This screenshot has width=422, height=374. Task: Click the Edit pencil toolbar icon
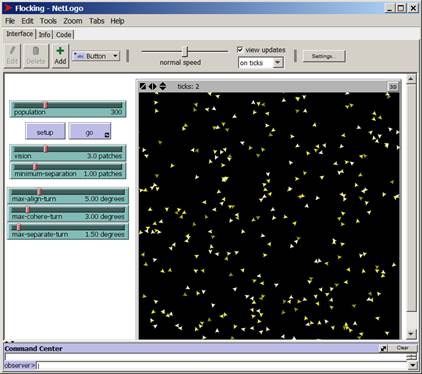tap(12, 51)
